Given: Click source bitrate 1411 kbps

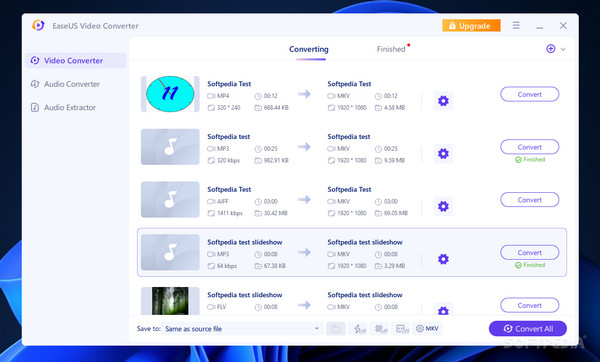Looking at the screenshot, I should click(230, 213).
